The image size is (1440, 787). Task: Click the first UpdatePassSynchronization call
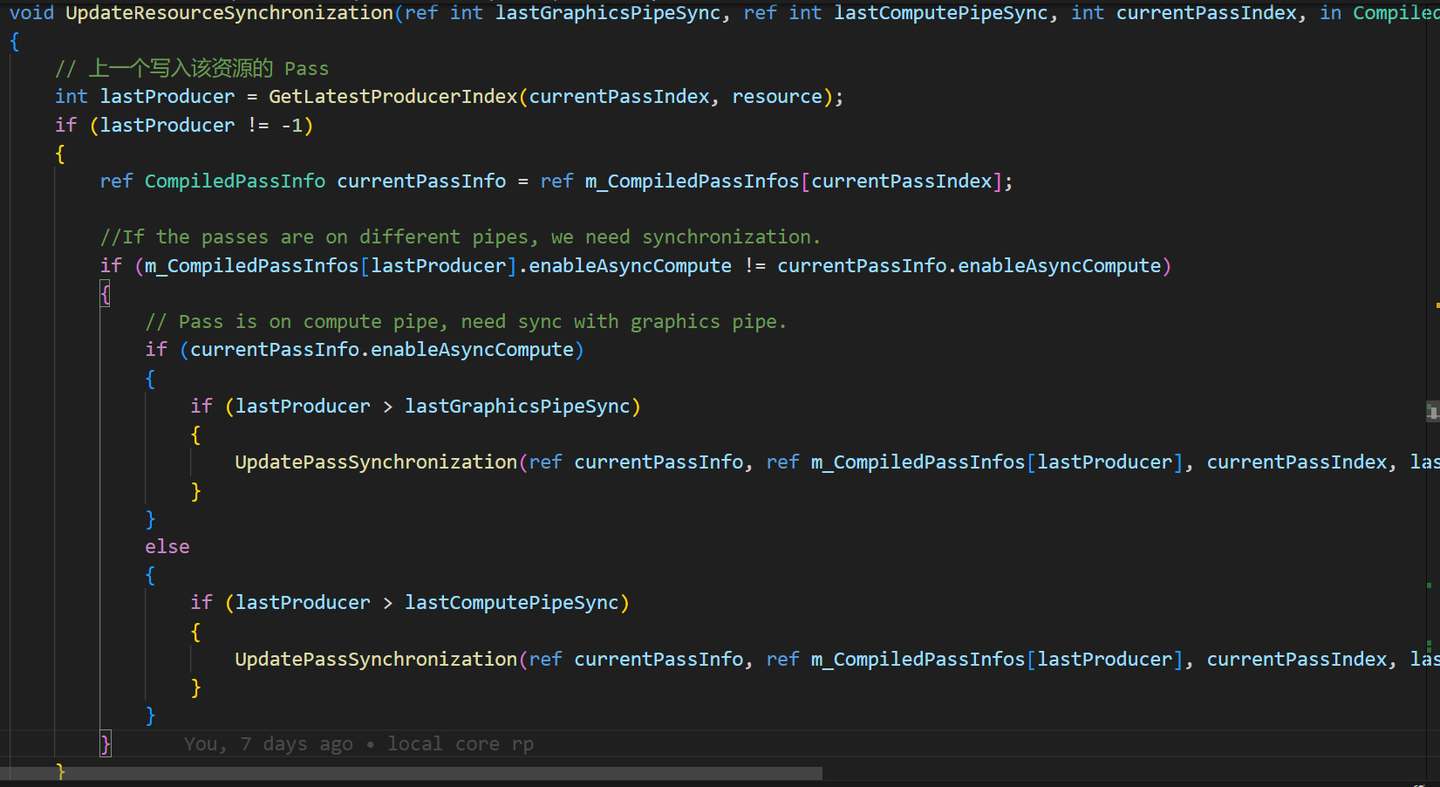(375, 461)
